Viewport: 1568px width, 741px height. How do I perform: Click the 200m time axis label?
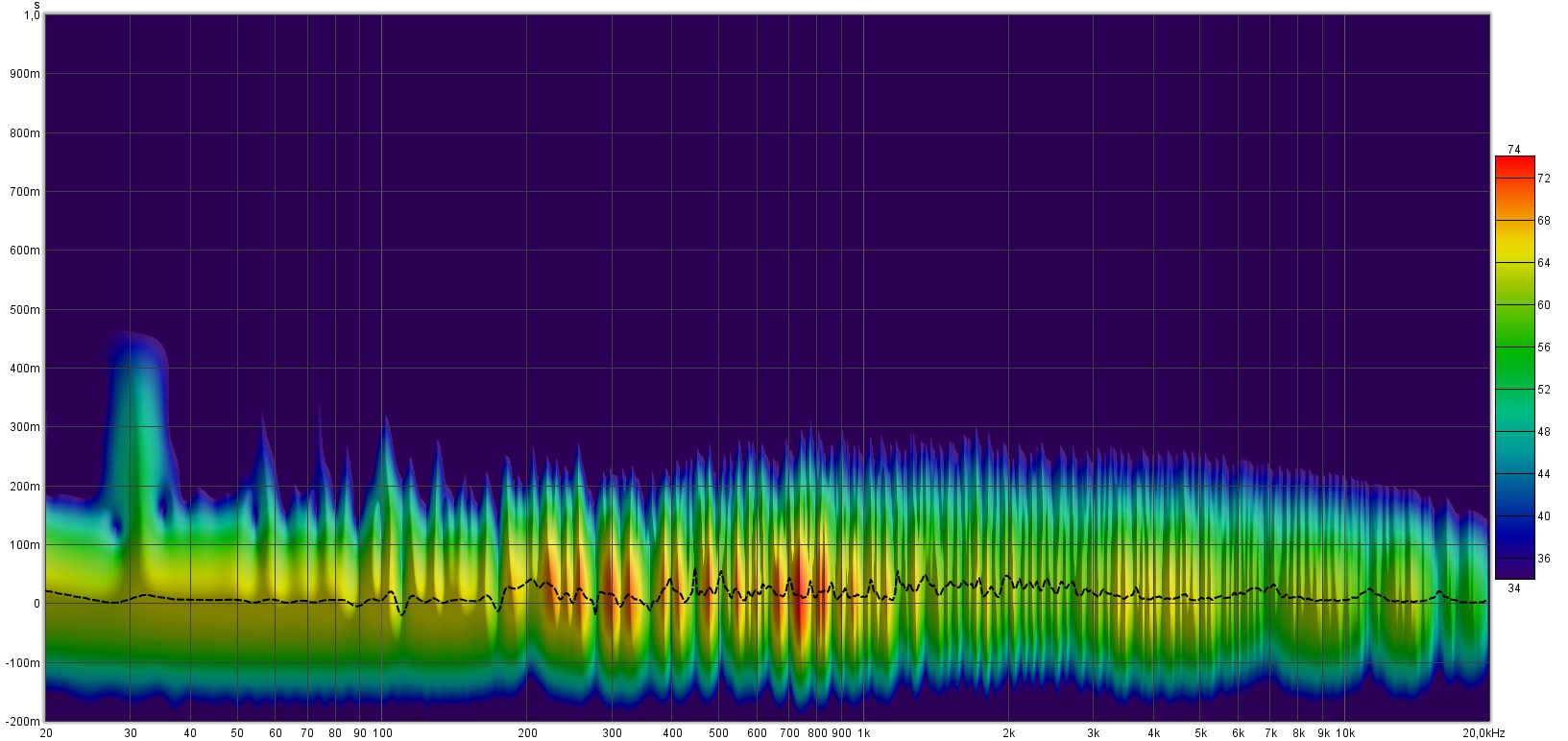[x=26, y=487]
